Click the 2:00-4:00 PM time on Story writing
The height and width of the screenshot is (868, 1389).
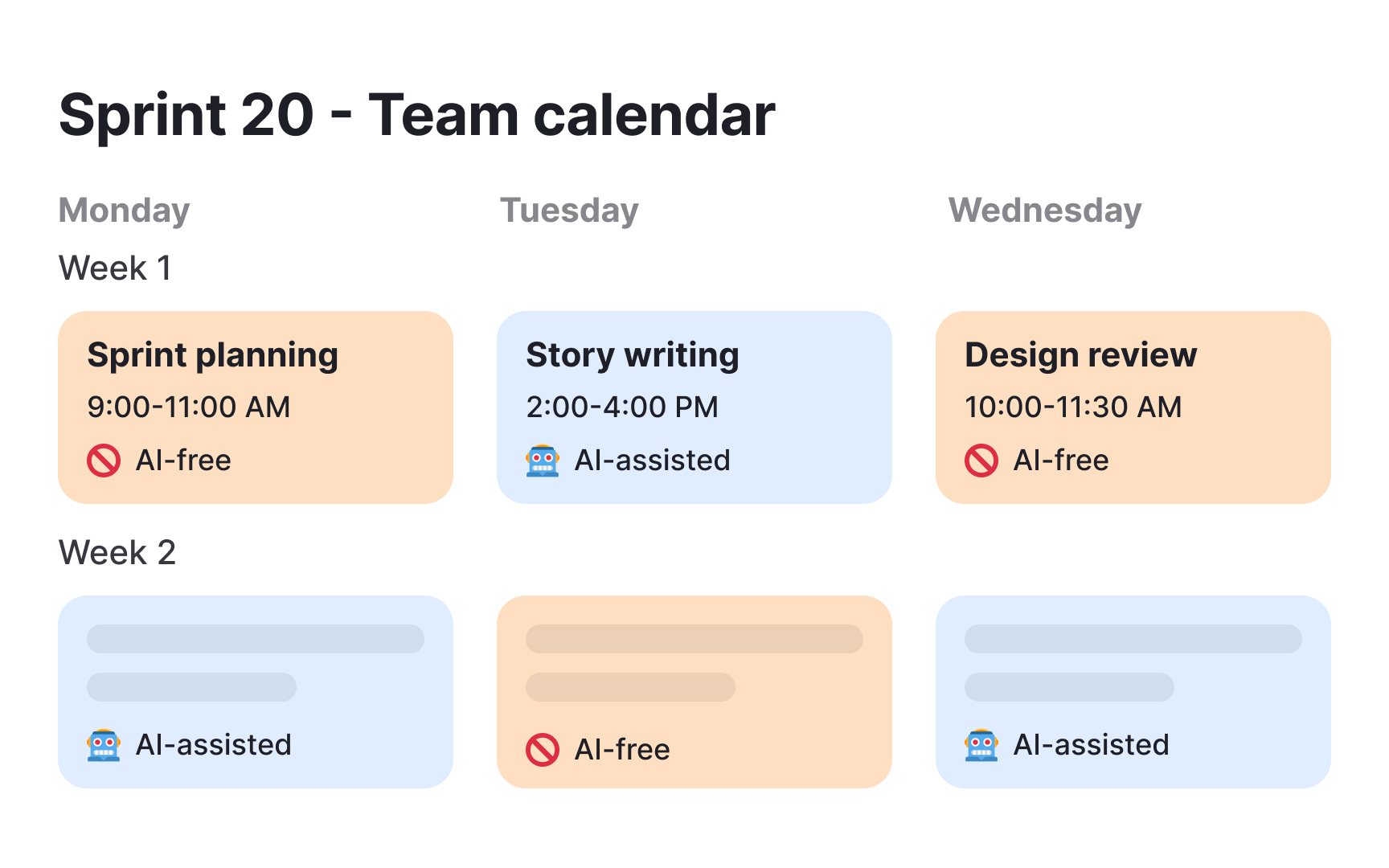[x=622, y=407]
